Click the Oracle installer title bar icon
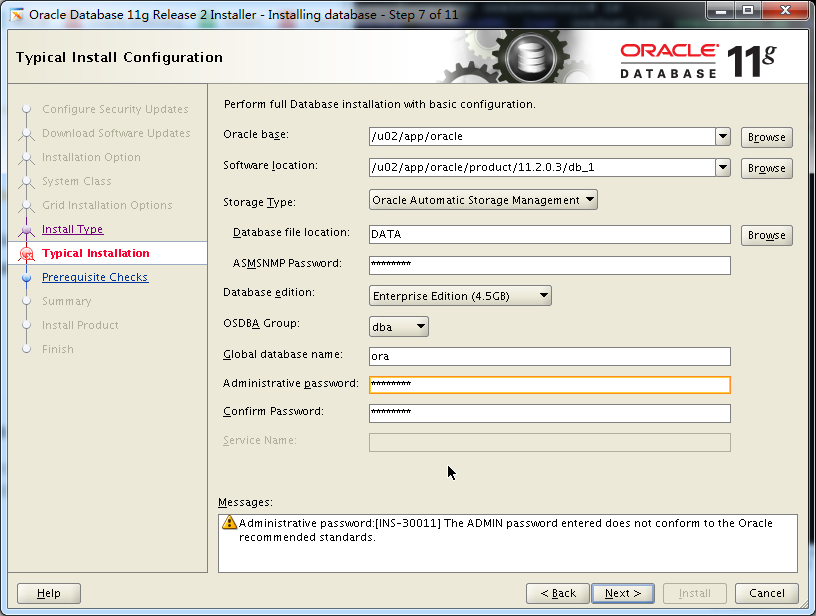The height and width of the screenshot is (616, 816). [x=17, y=15]
